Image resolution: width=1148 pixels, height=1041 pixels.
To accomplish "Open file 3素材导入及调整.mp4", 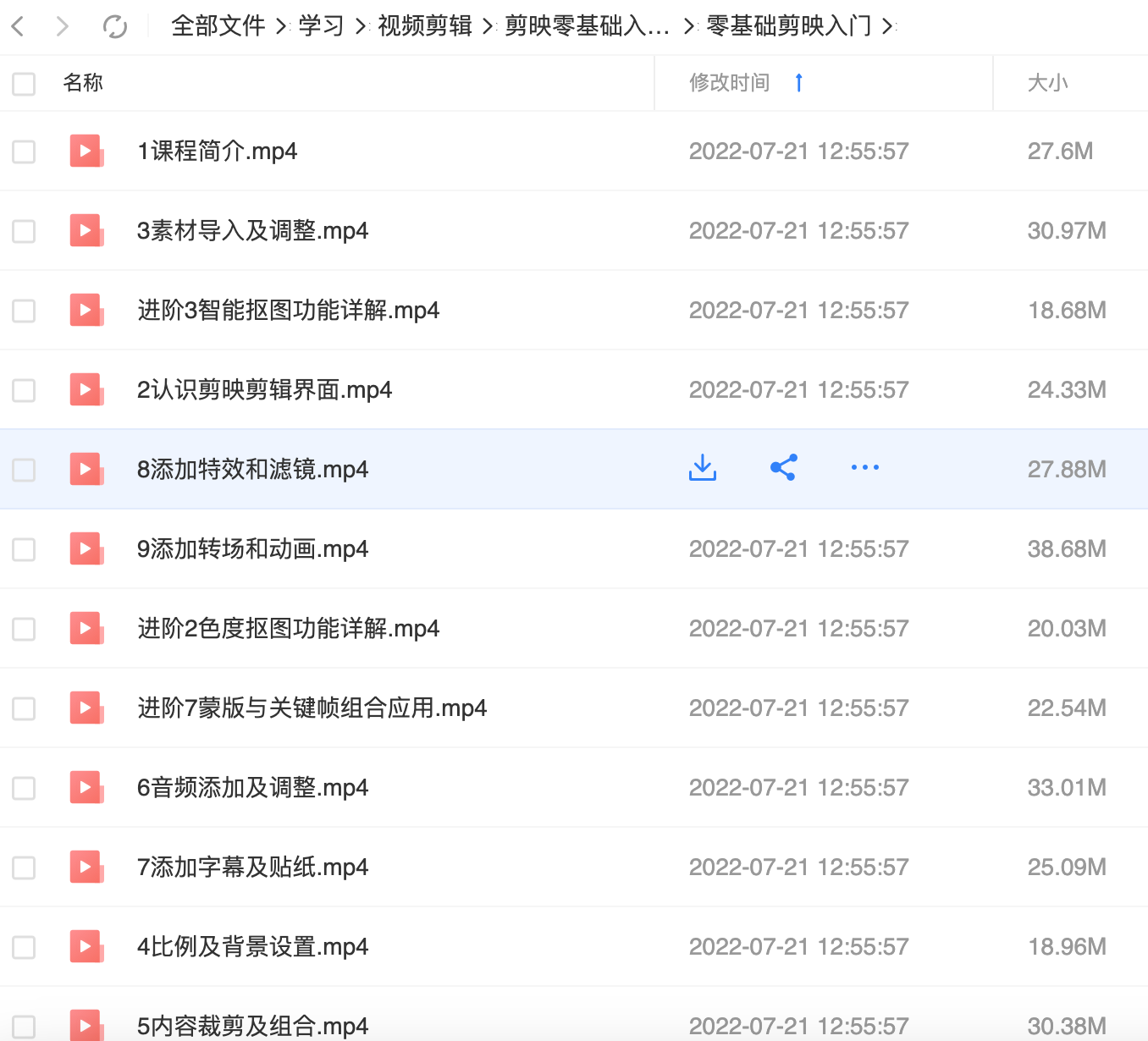I will 252,231.
